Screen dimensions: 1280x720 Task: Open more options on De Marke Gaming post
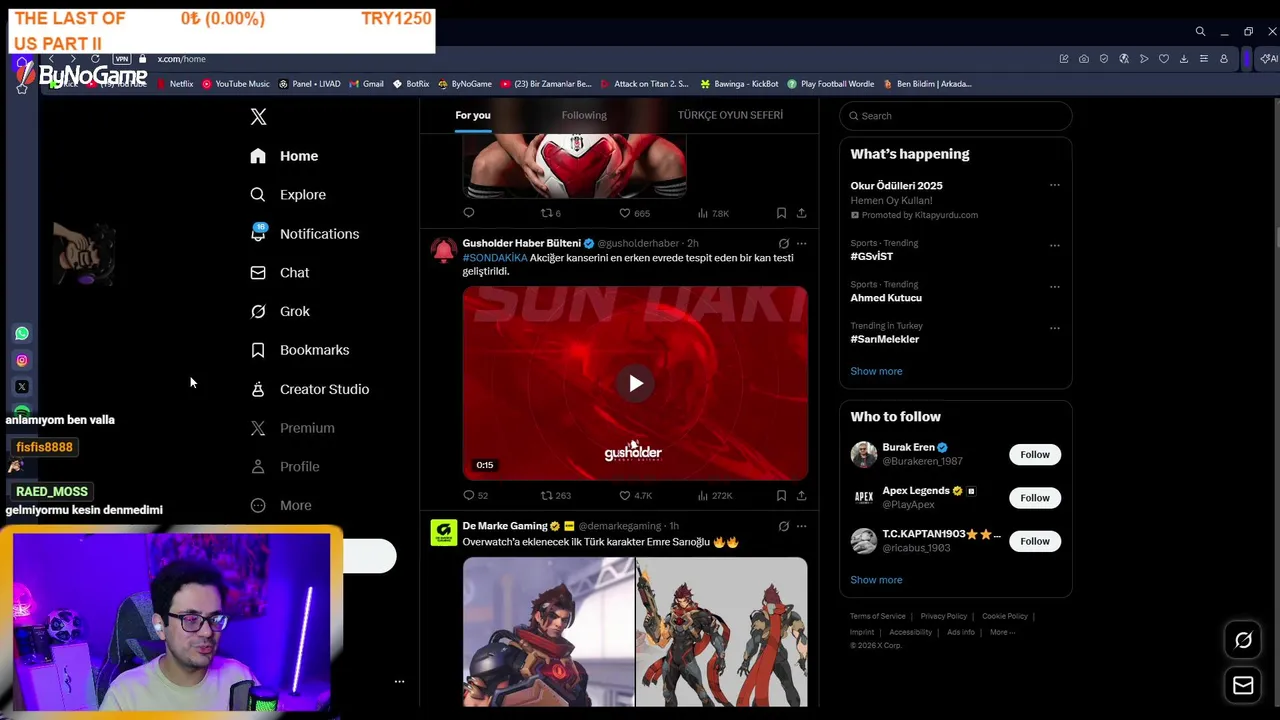click(801, 526)
